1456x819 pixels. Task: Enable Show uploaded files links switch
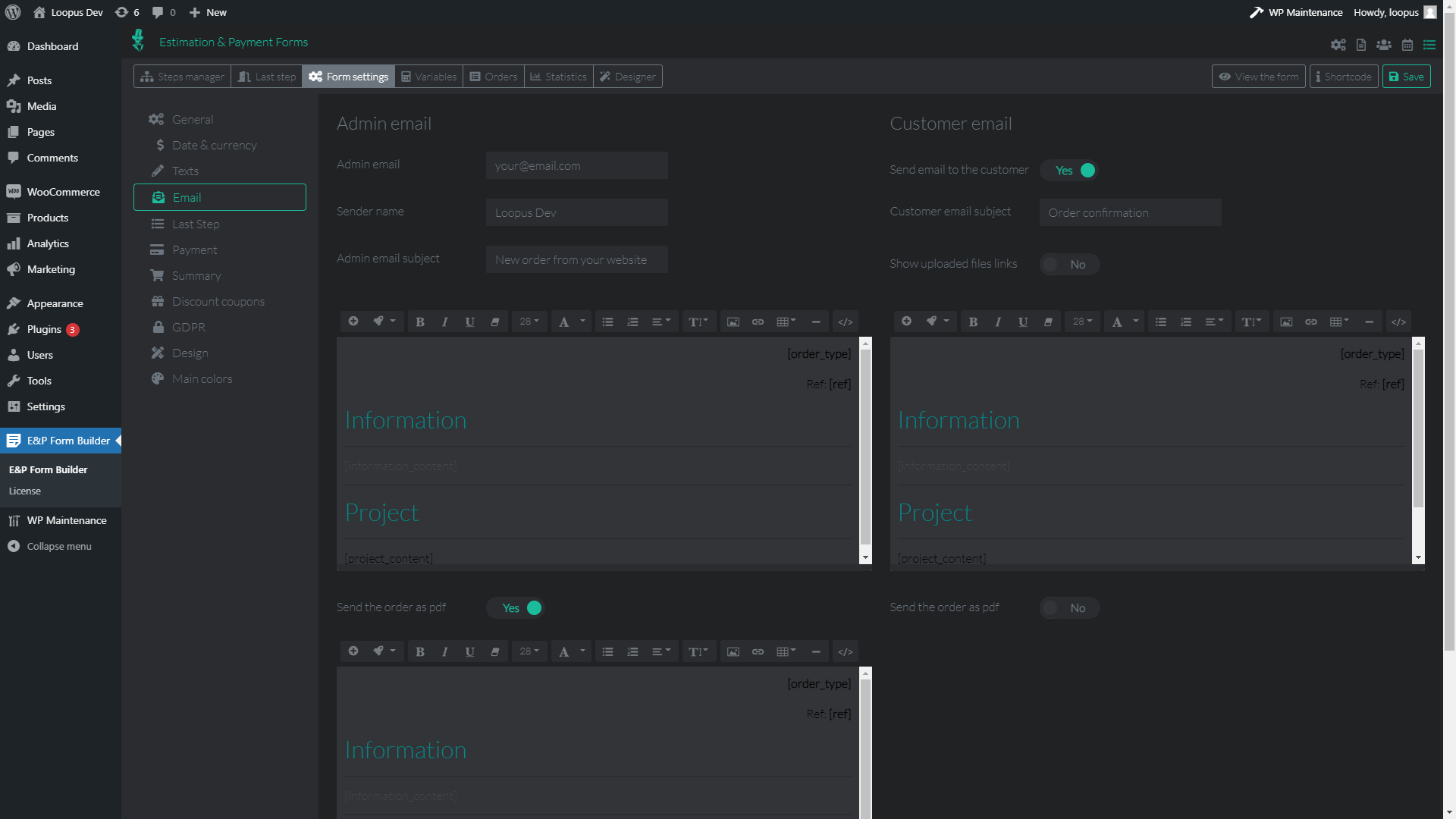1069,264
